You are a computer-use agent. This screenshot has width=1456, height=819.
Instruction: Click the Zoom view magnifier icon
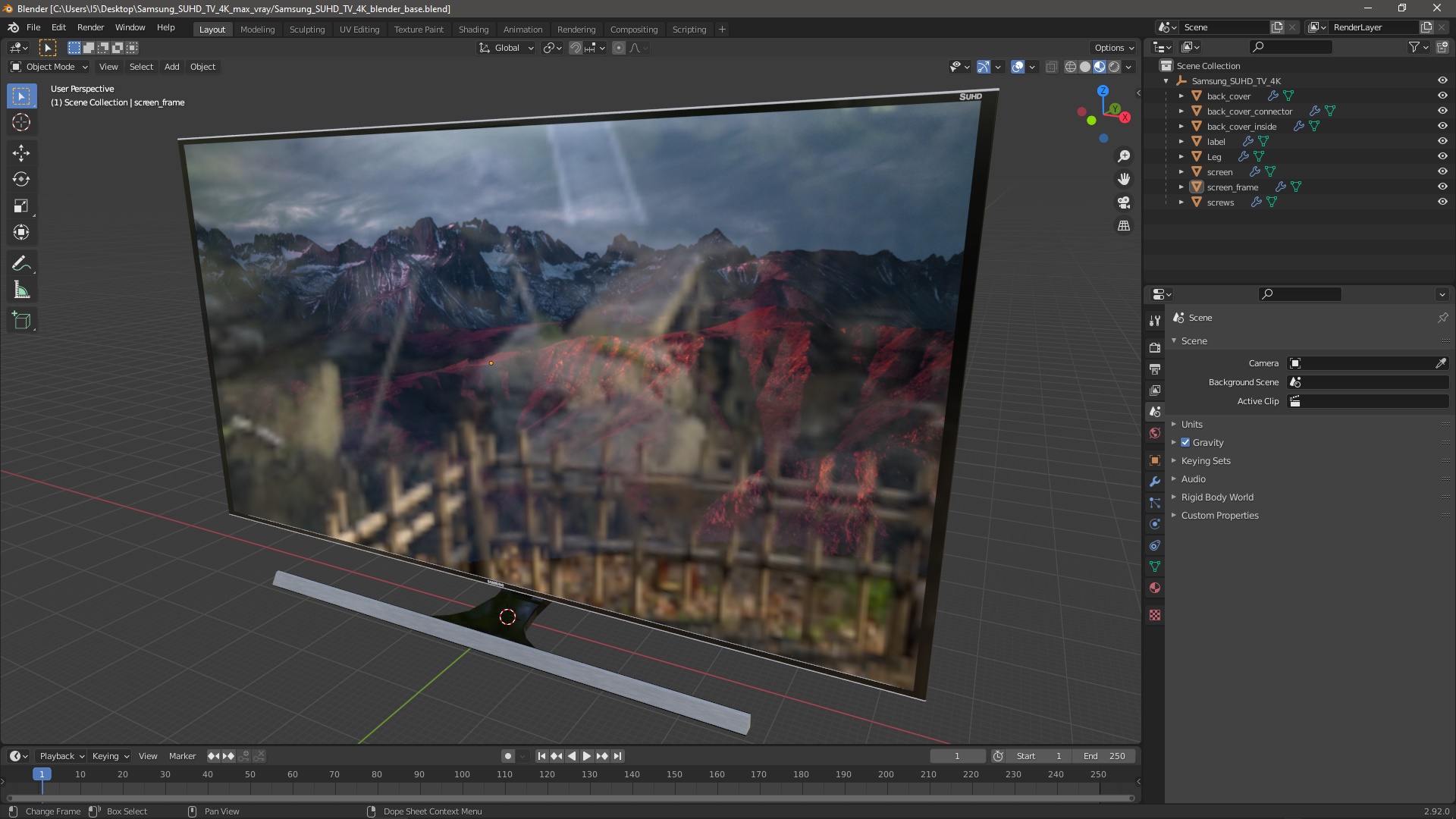click(1124, 156)
